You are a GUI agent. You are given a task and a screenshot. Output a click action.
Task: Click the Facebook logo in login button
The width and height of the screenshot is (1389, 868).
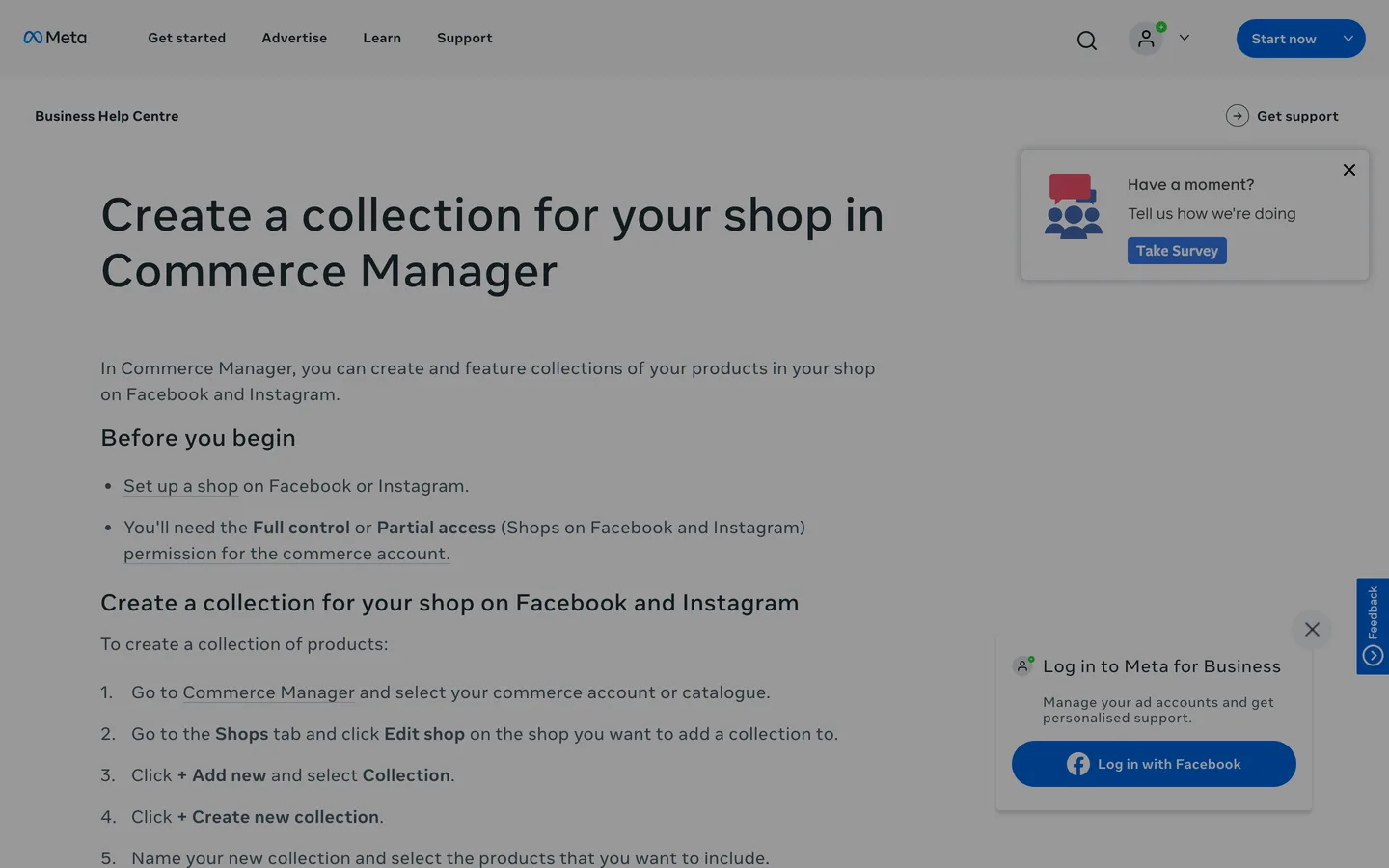pos(1078,764)
